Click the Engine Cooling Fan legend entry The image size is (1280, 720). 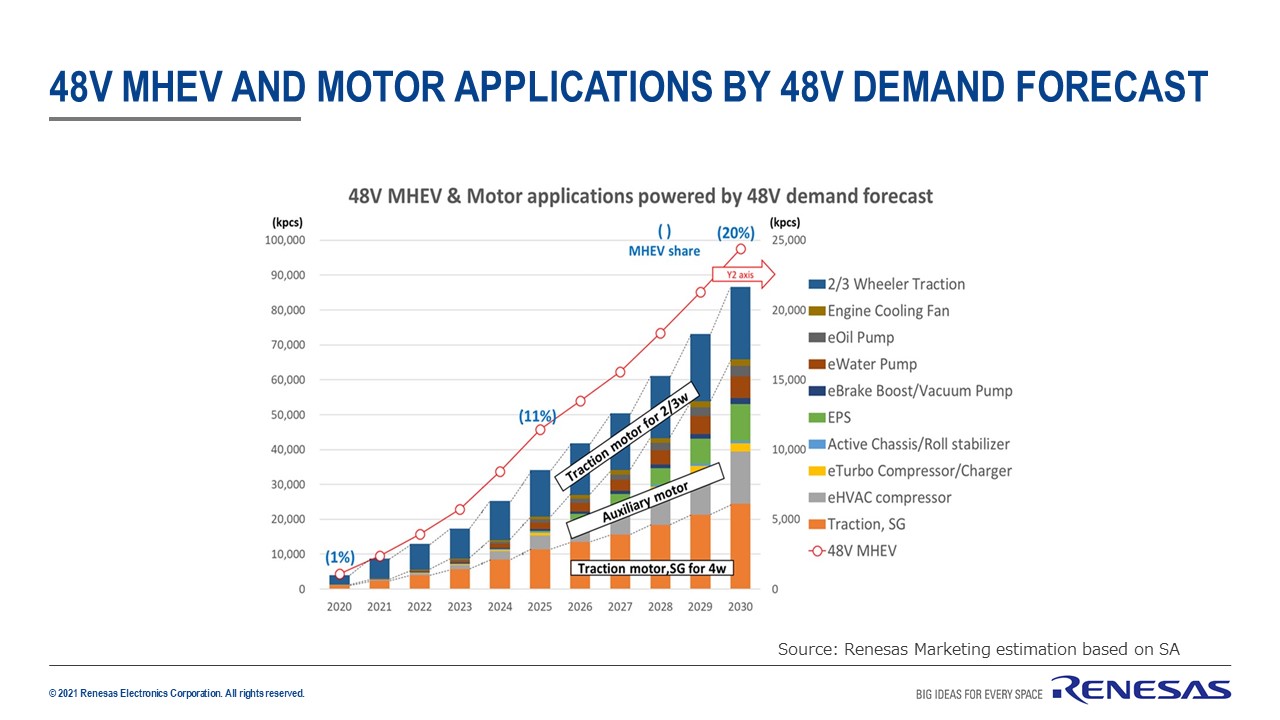pyautogui.click(x=888, y=311)
